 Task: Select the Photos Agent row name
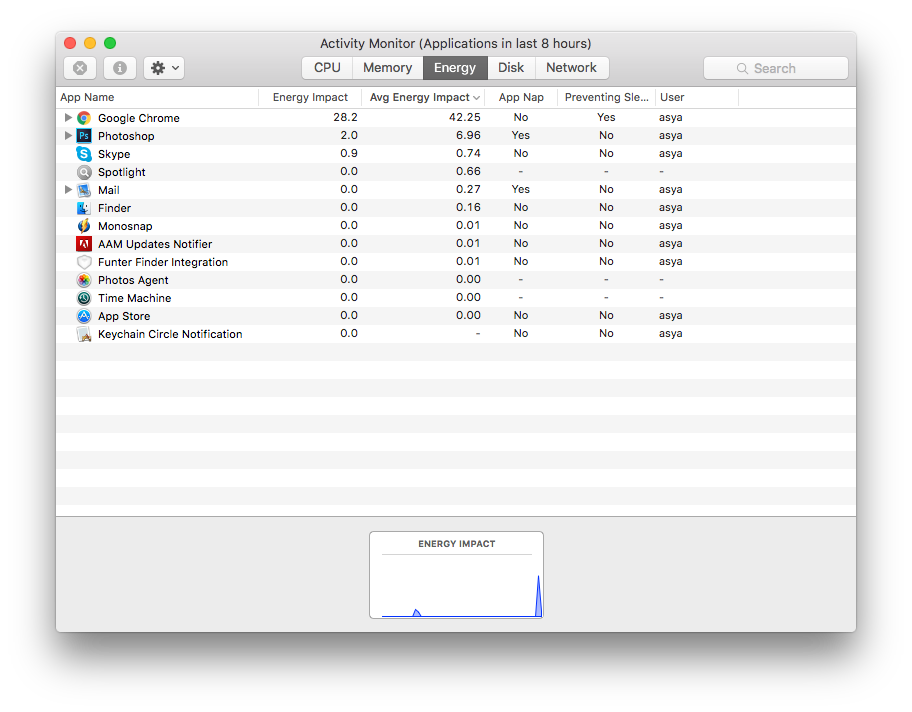[x=133, y=280]
